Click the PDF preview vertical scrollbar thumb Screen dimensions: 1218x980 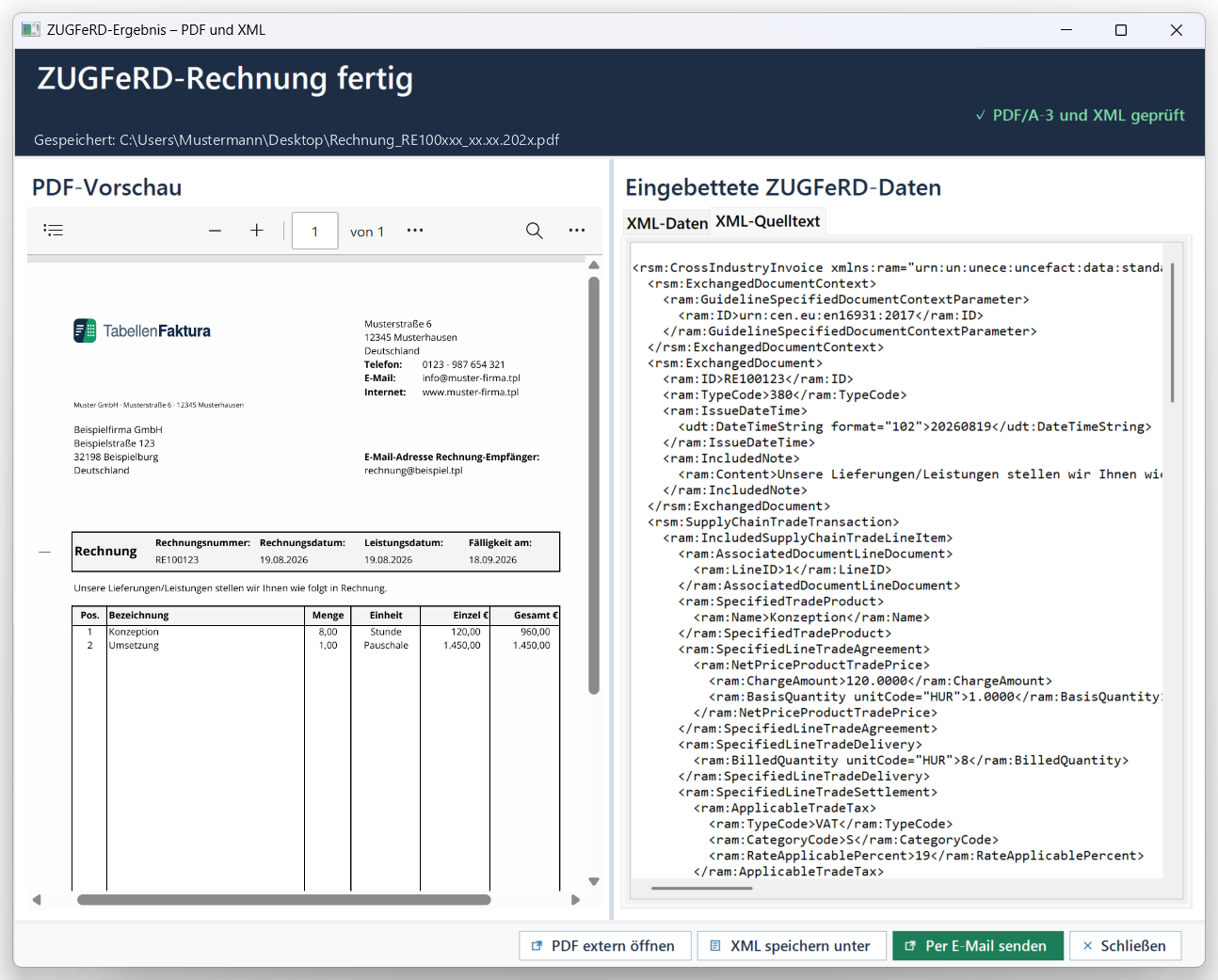(594, 485)
